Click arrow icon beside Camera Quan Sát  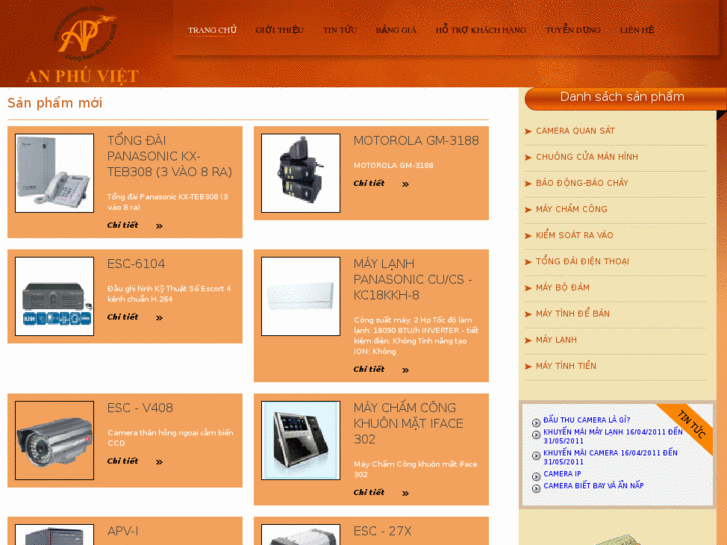(528, 131)
